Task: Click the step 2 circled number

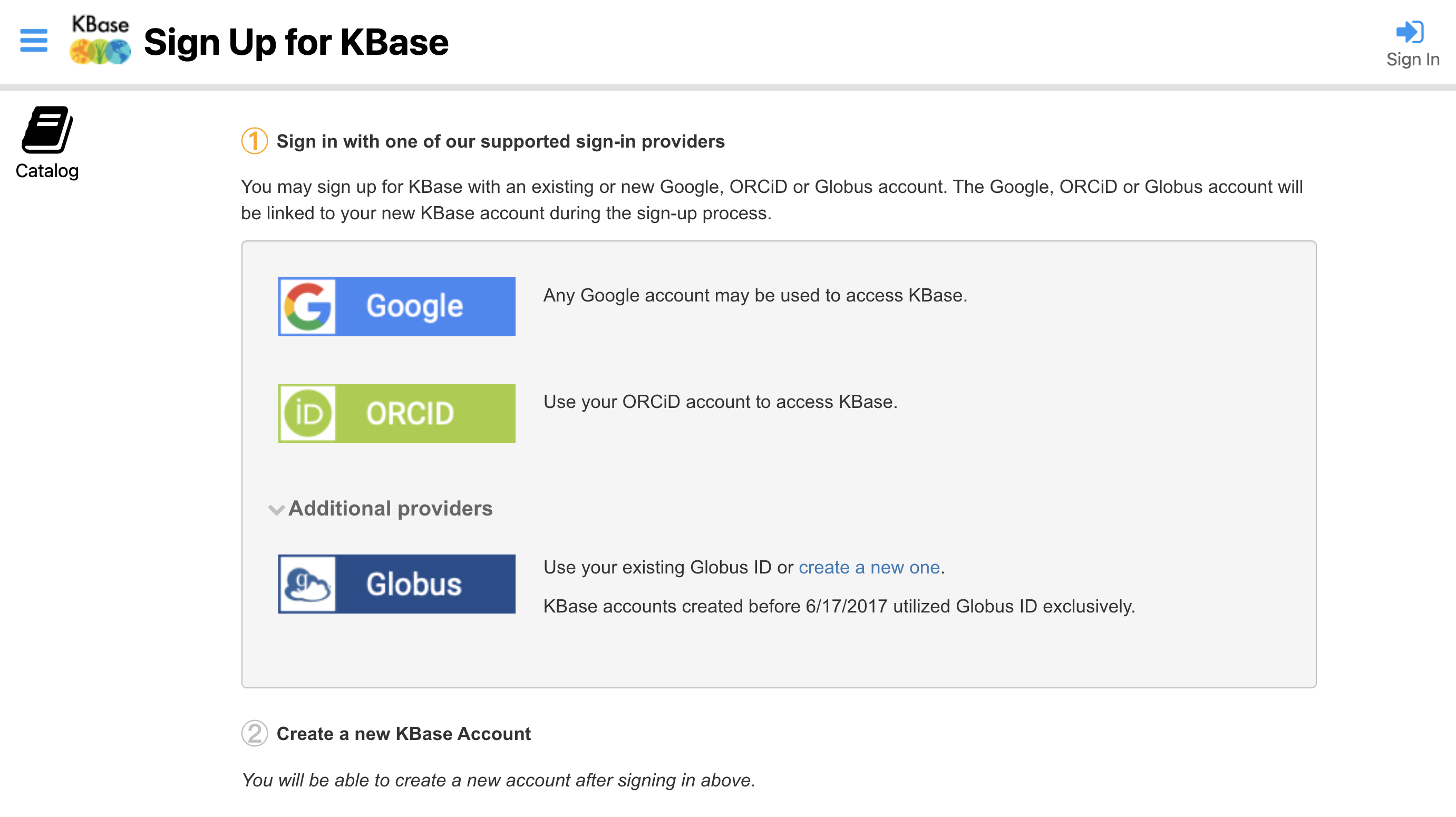Action: (254, 733)
